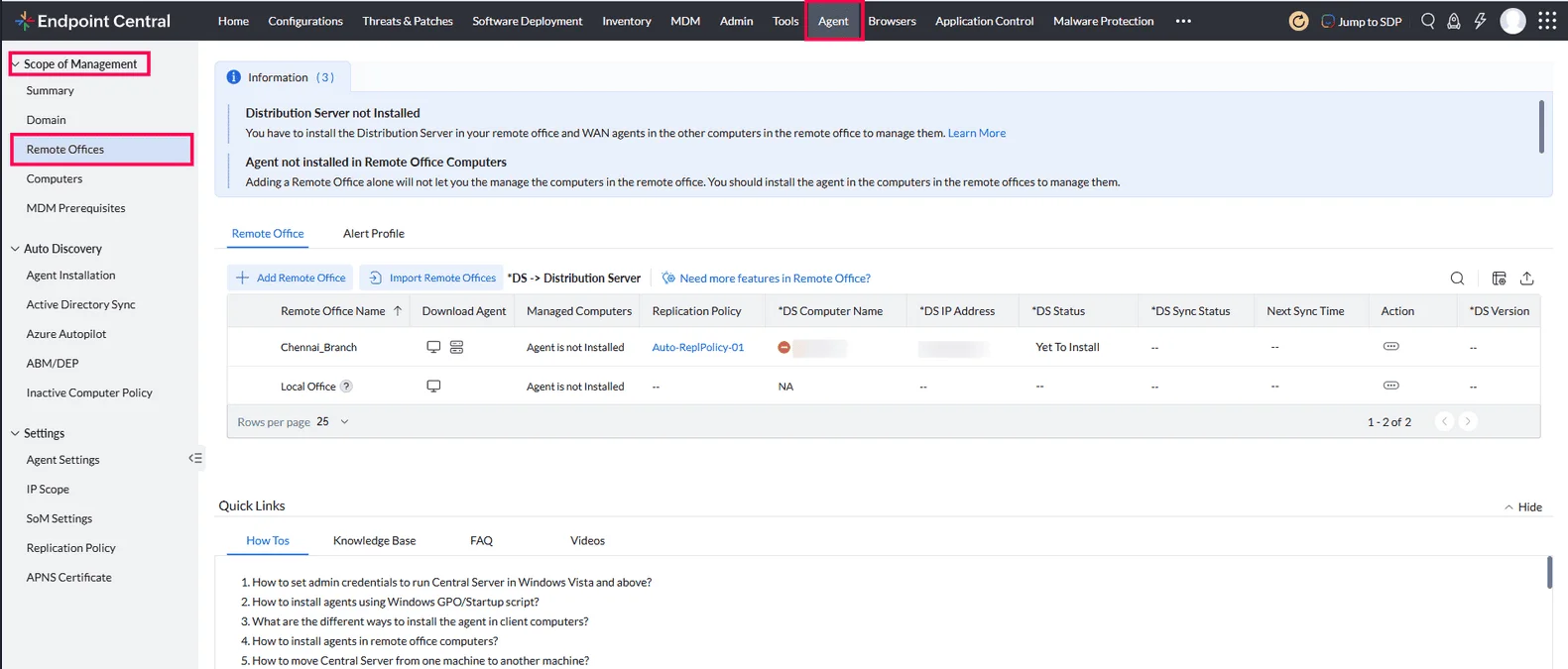This screenshot has height=669, width=1568.
Task: Click the refresh icon in top bar
Action: (x=1298, y=21)
